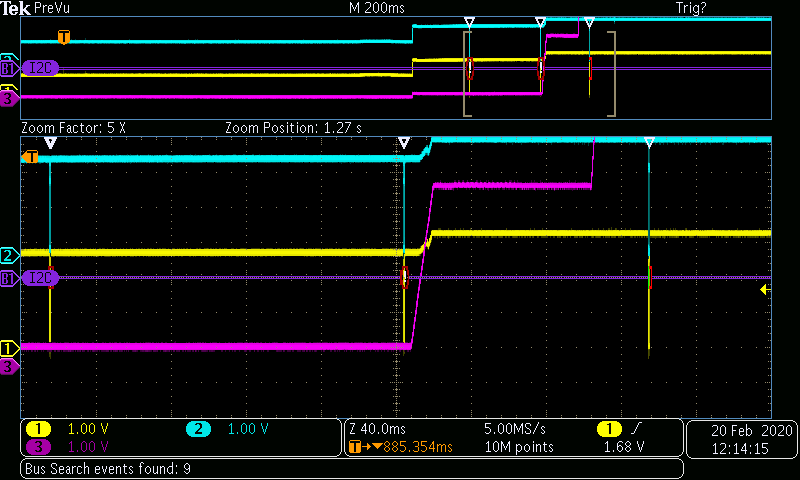
Task: Click the orange T trigger indicator in zoom window
Action: 30,157
